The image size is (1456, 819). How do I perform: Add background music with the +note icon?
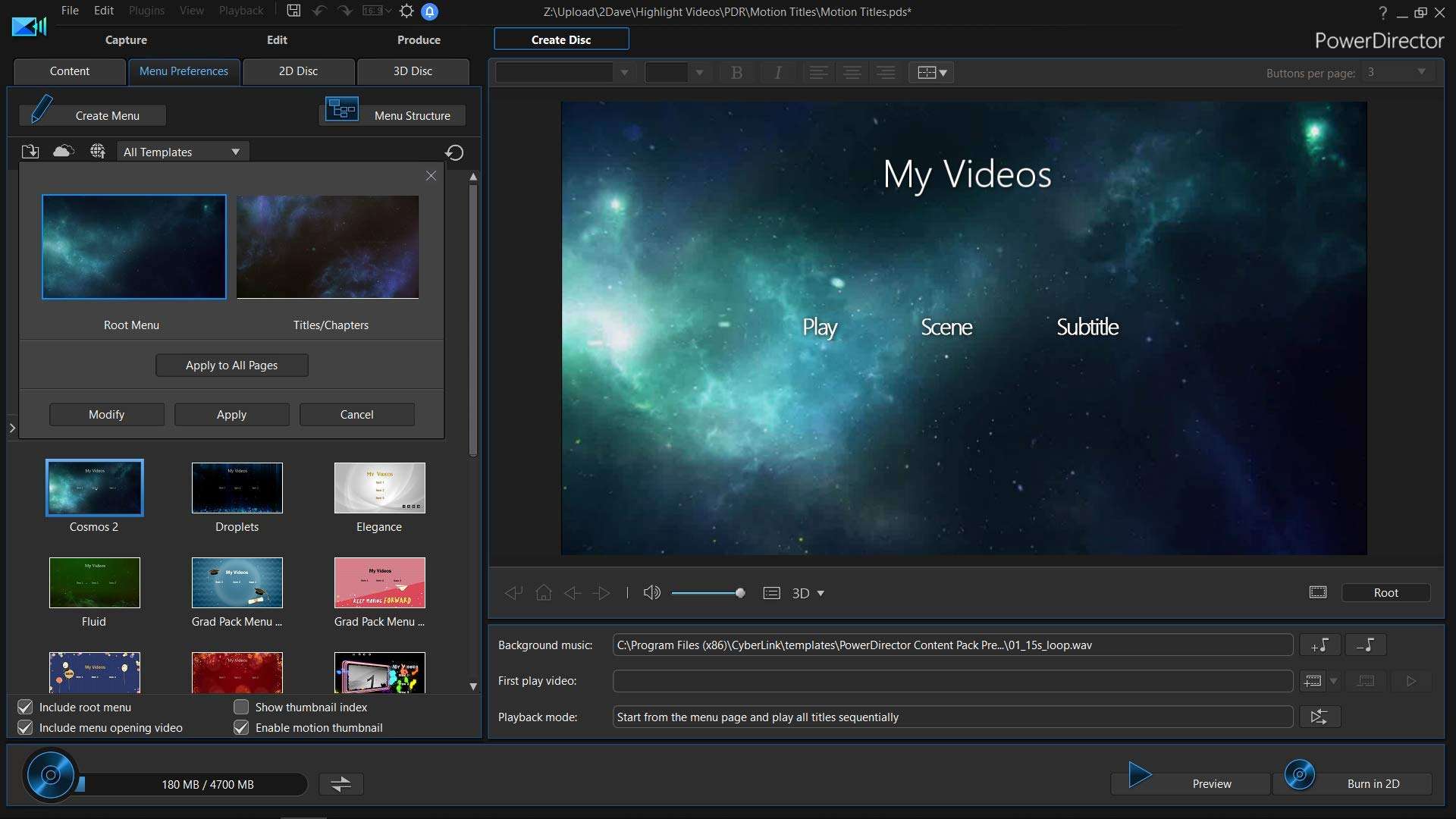click(1319, 645)
